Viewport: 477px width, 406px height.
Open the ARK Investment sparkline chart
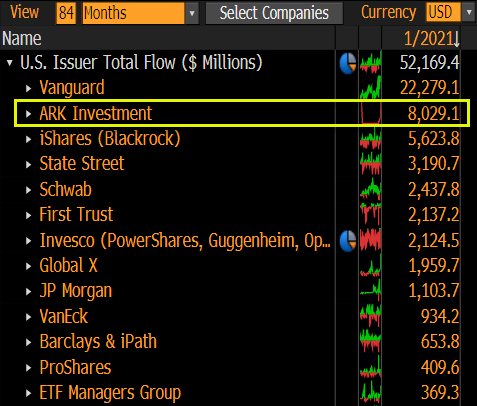[x=370, y=113]
